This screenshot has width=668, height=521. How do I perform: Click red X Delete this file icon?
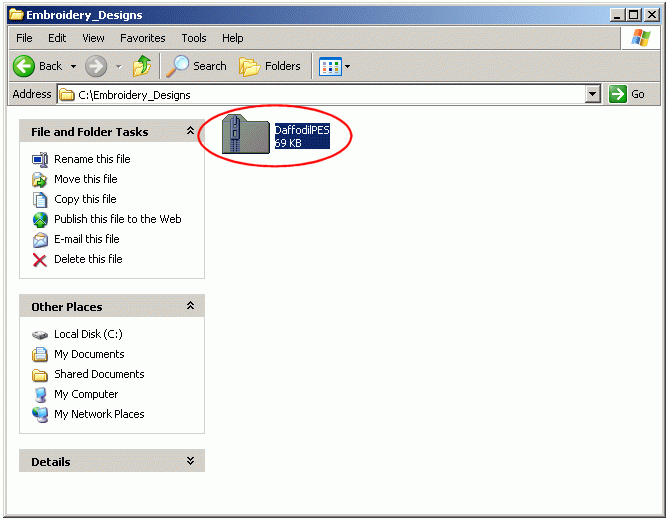(x=40, y=260)
